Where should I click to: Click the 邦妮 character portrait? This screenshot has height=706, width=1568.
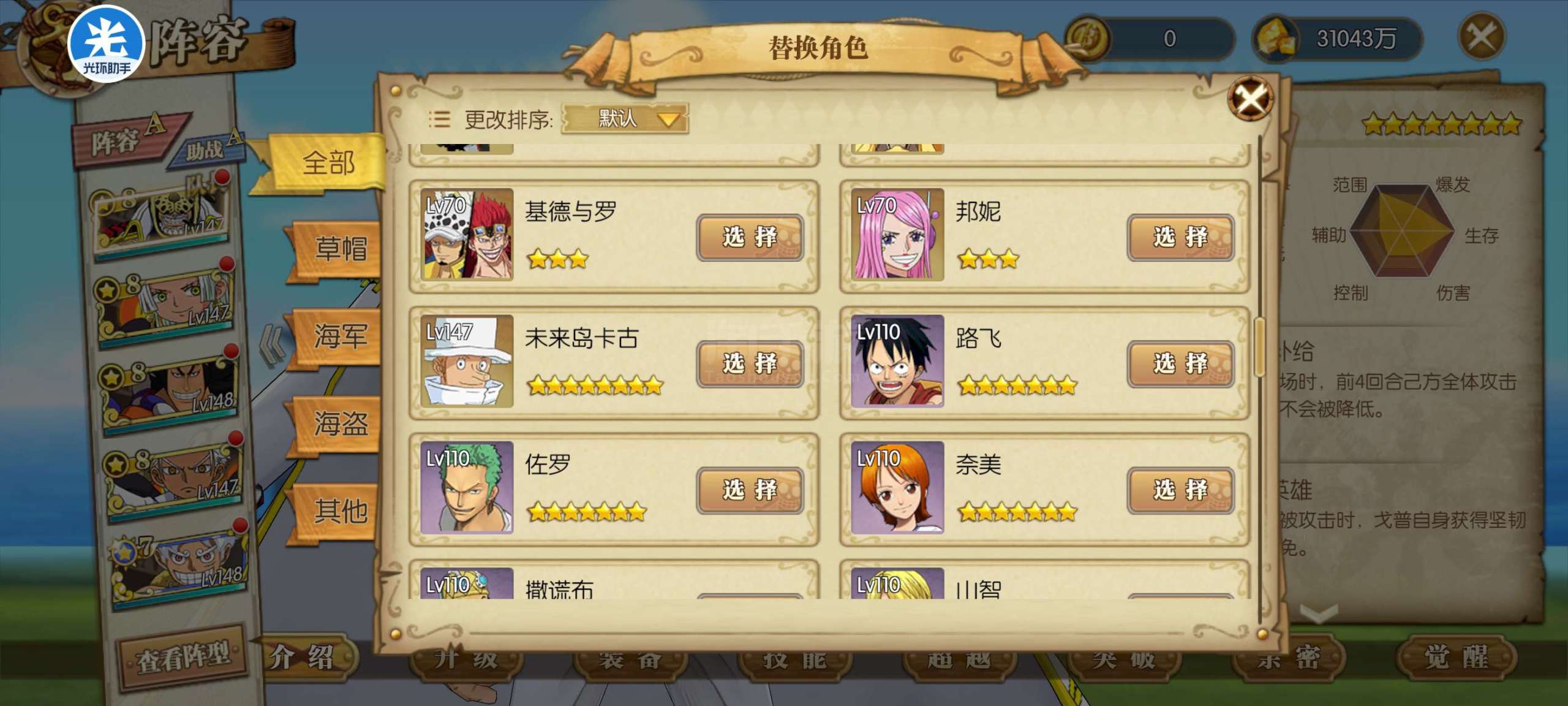point(897,235)
